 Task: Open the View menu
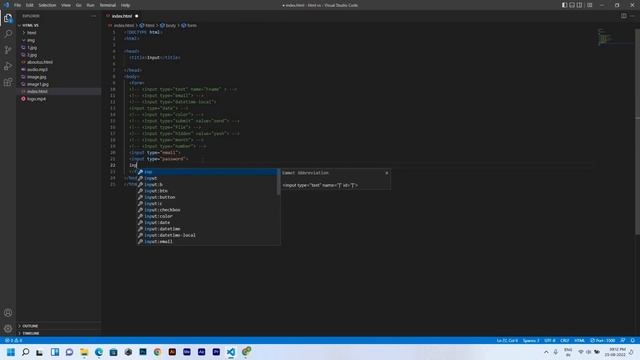(66, 5)
